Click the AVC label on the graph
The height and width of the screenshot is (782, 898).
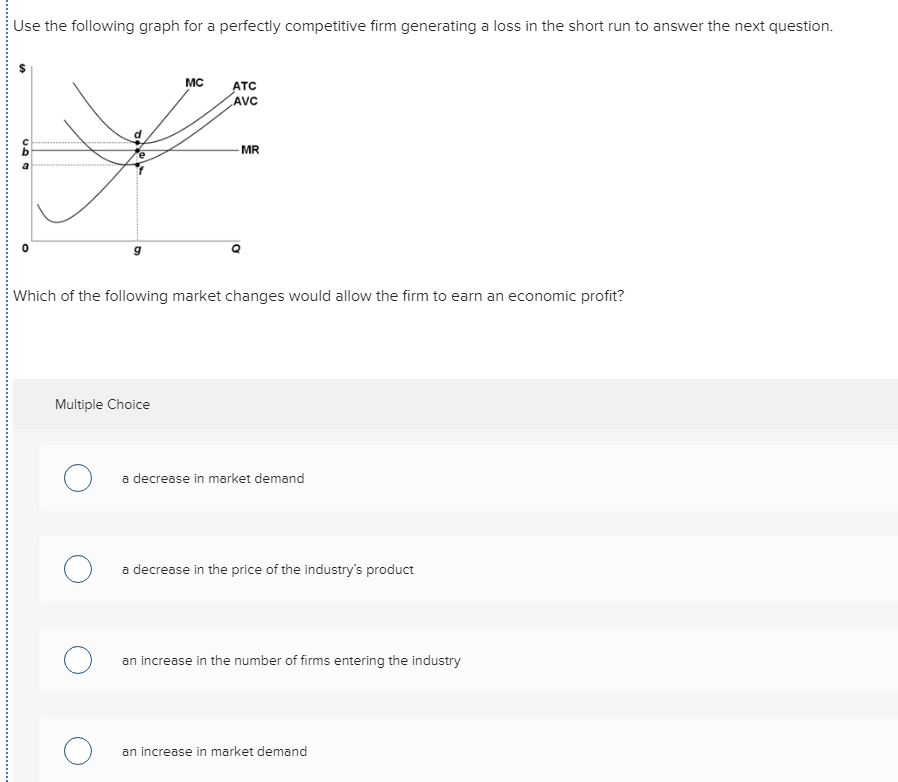click(x=246, y=101)
